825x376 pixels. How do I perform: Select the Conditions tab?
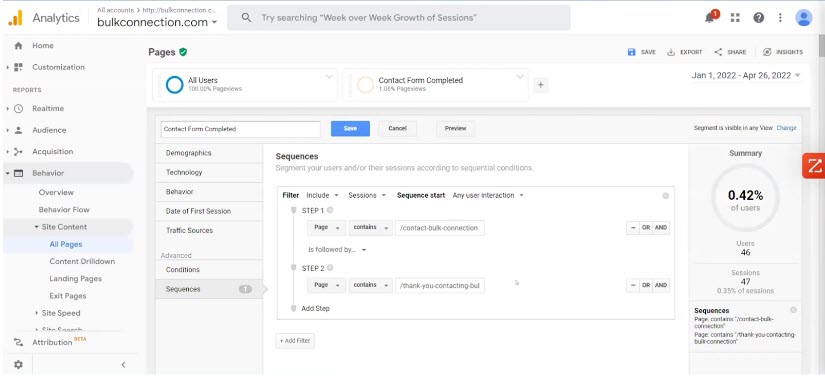coord(209,270)
